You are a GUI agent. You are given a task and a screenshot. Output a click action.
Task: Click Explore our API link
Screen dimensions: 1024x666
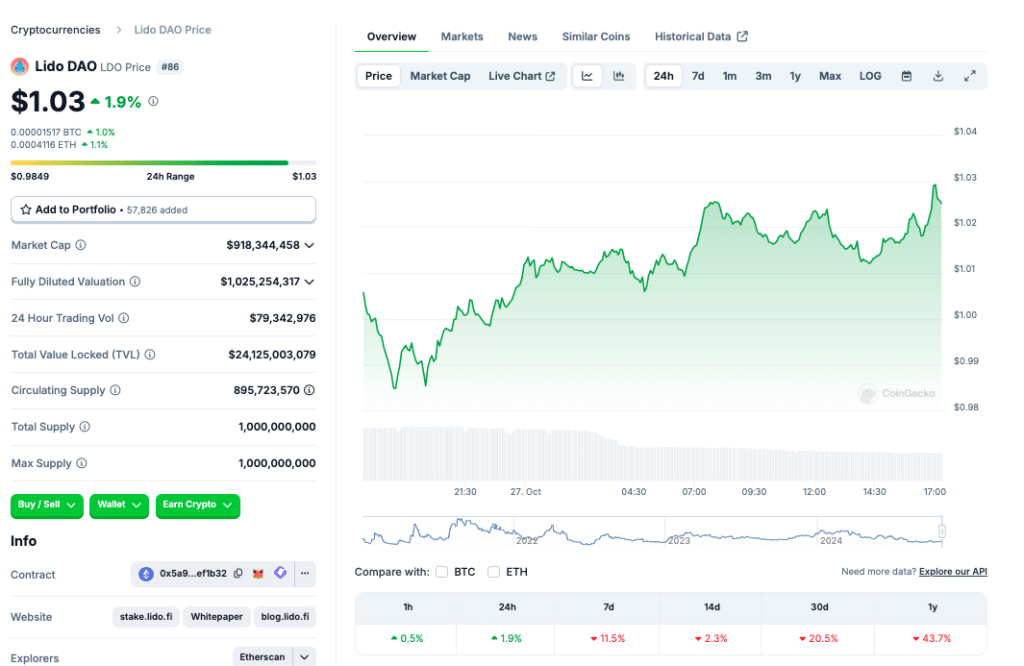(x=953, y=572)
